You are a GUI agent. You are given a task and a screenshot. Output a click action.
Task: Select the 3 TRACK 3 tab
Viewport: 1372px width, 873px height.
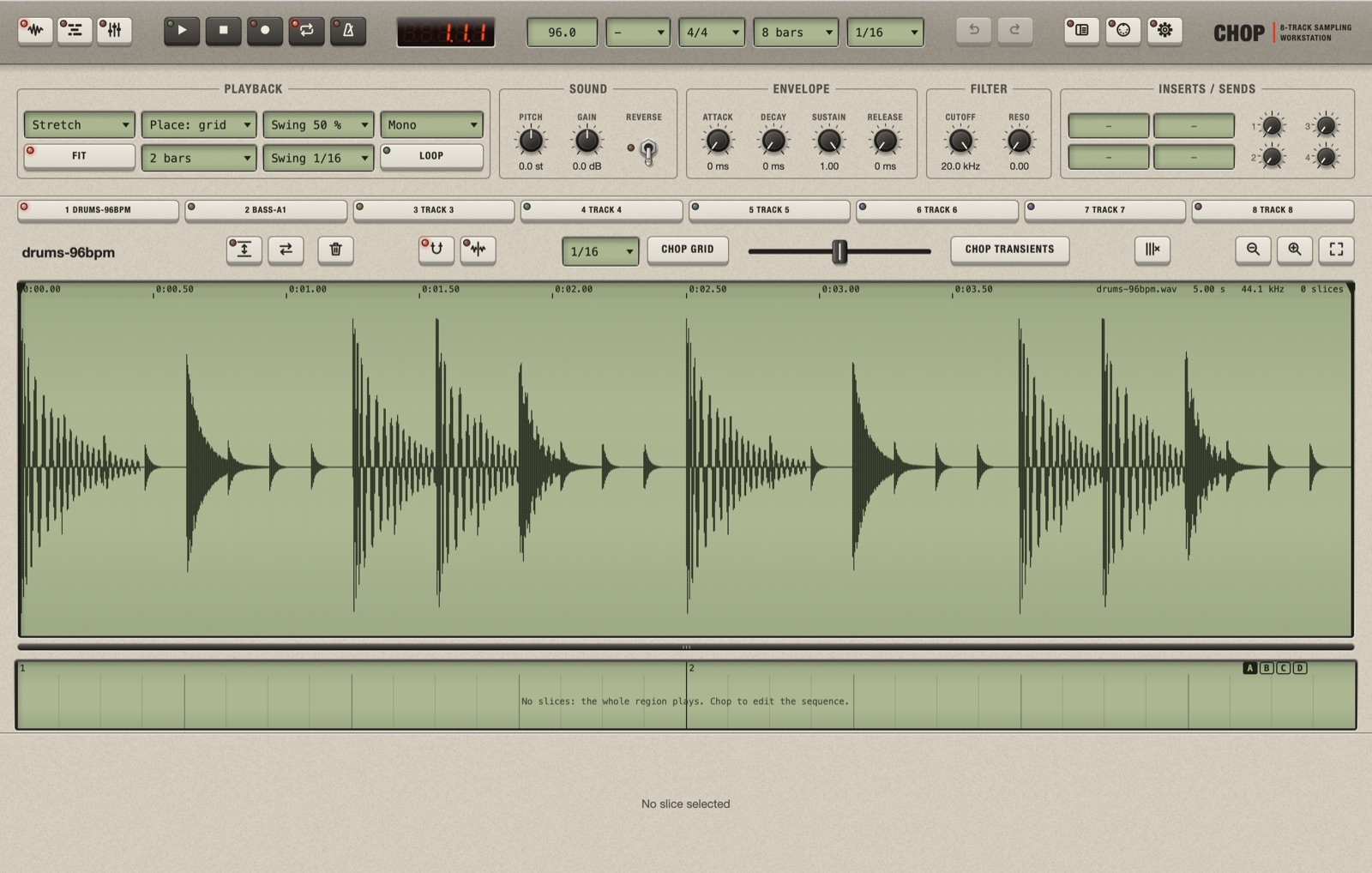[434, 209]
